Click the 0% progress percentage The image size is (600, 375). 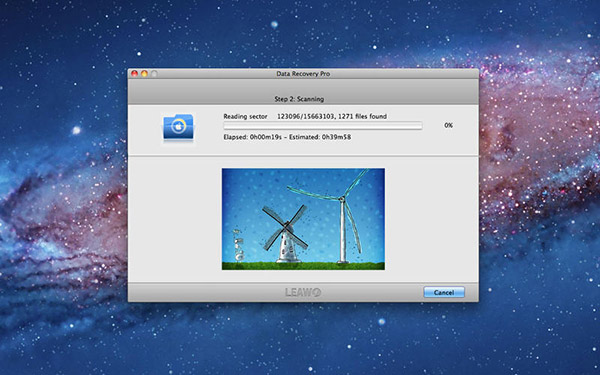click(448, 126)
